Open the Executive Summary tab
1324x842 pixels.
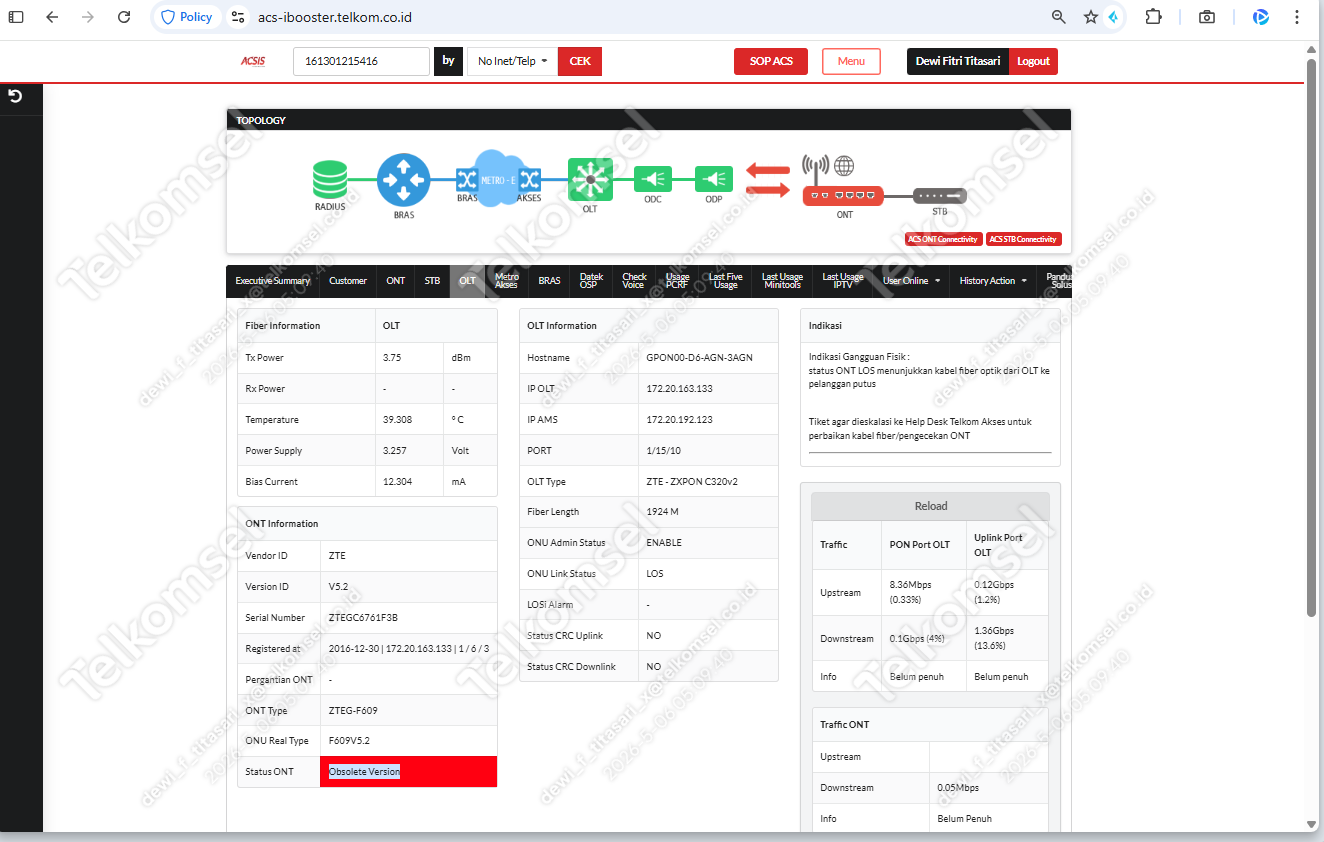tap(273, 281)
